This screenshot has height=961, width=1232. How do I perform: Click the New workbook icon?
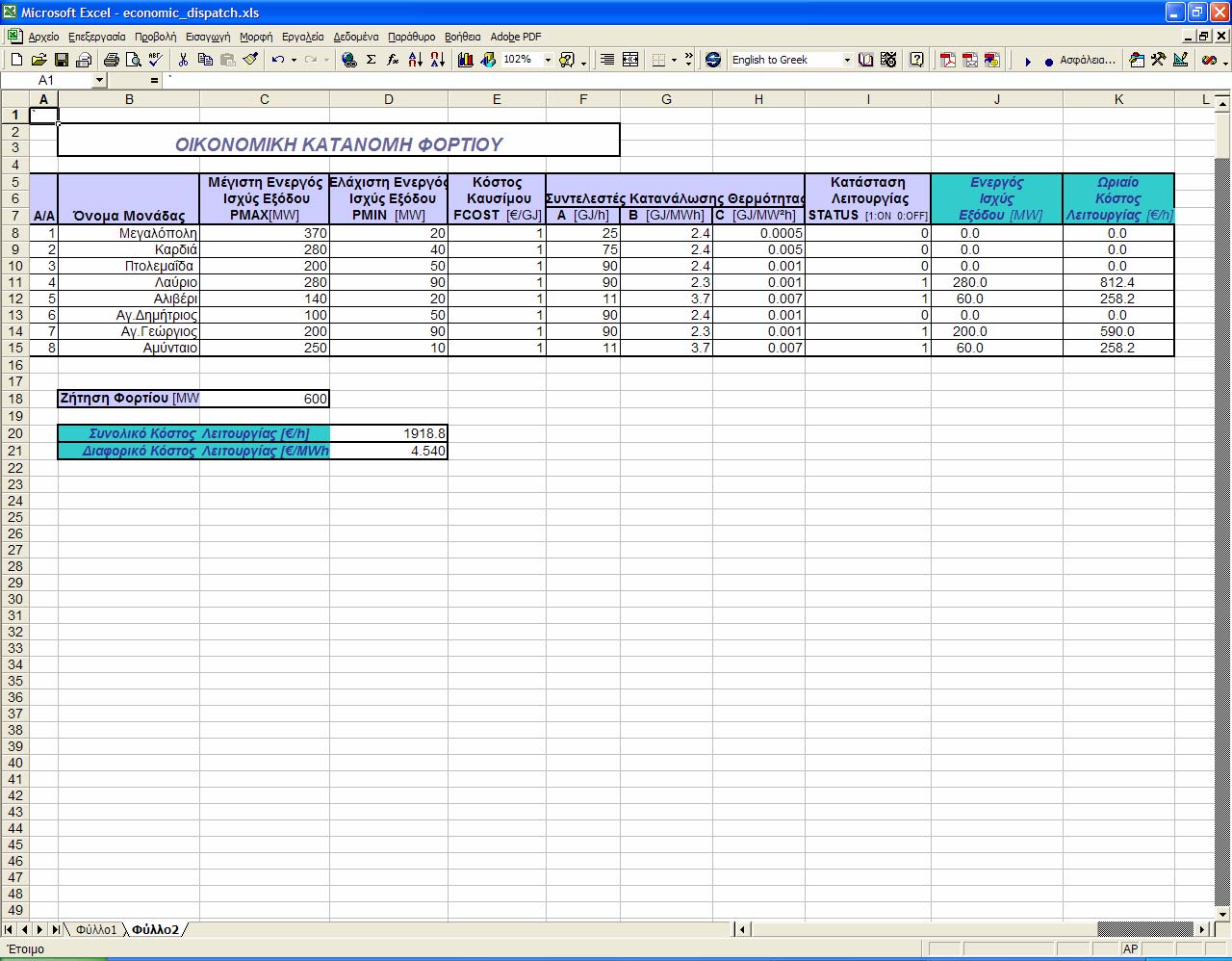click(x=16, y=60)
